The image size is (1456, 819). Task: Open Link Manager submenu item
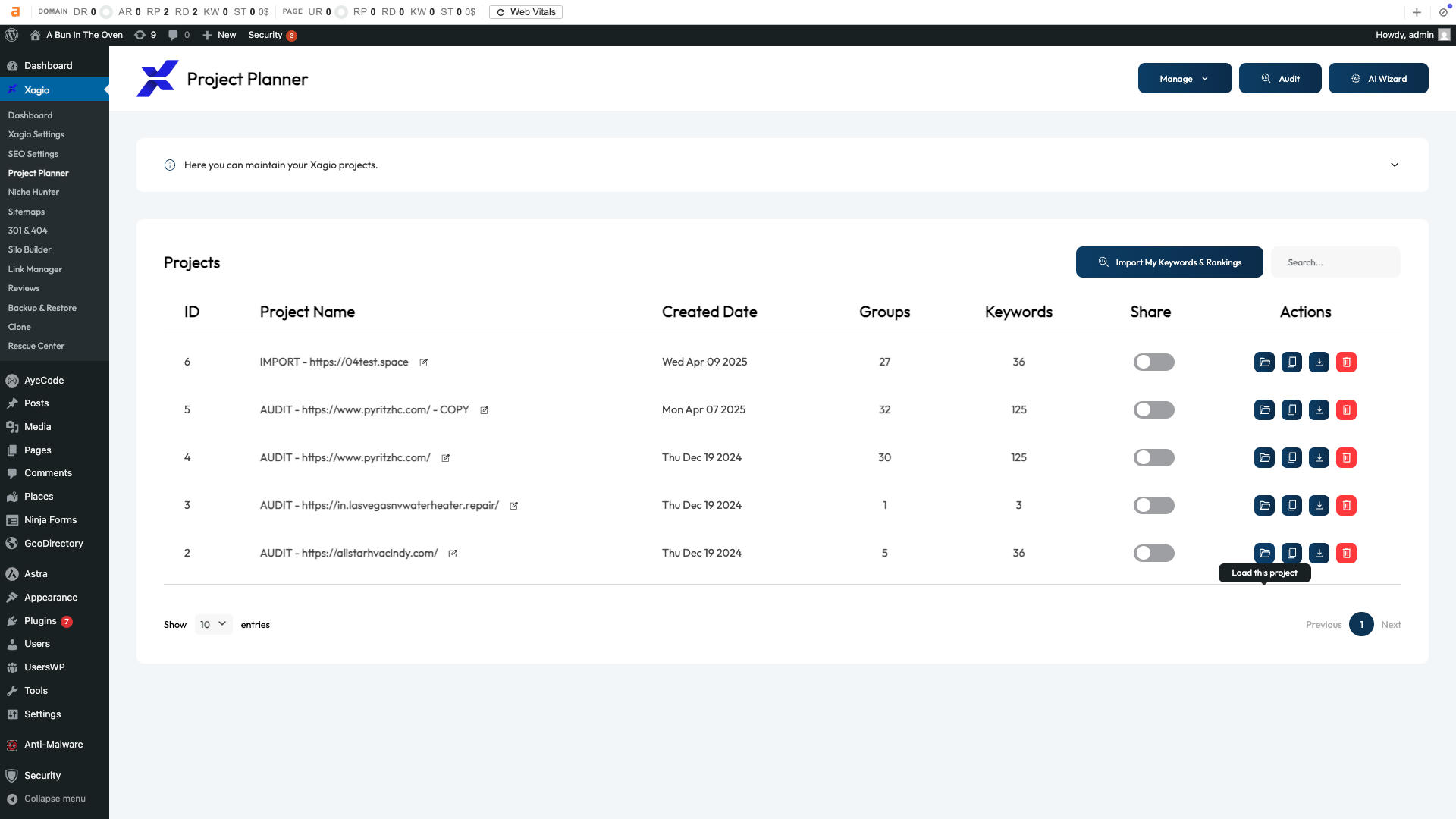tap(35, 269)
